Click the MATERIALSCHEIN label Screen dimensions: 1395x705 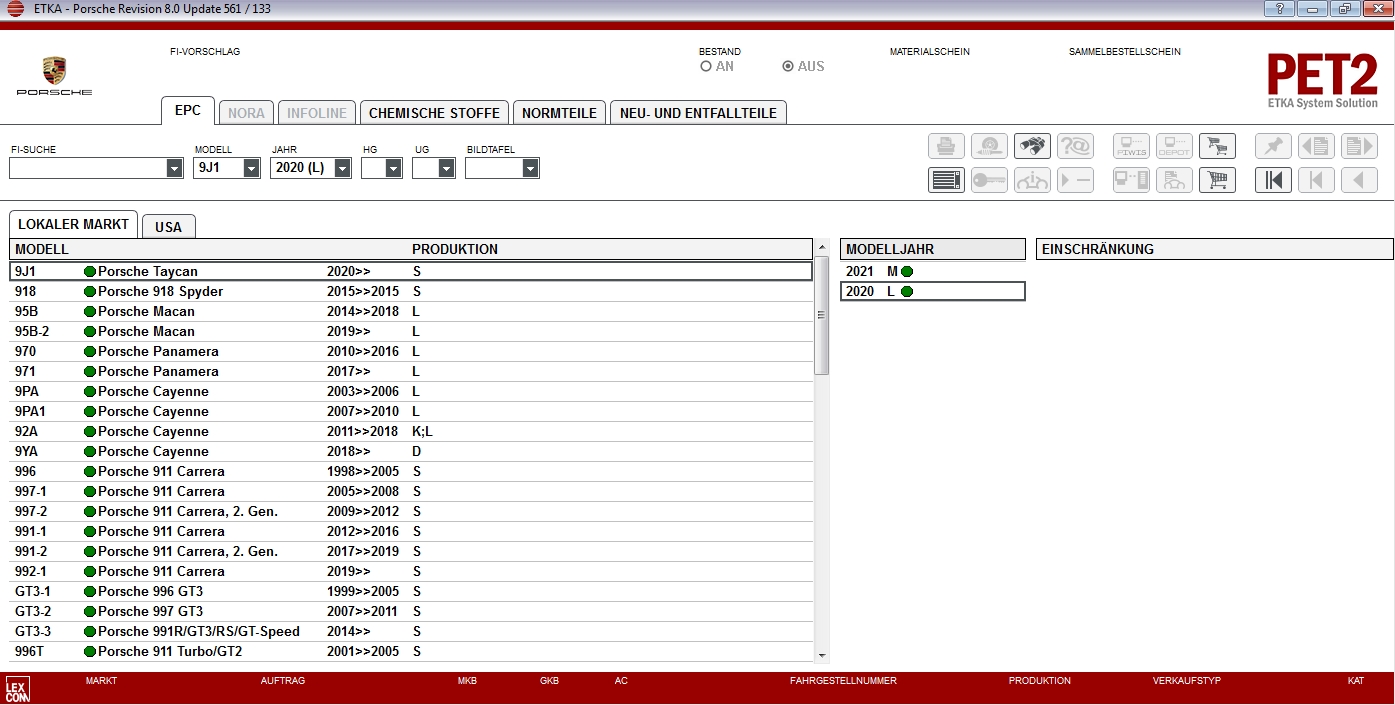930,52
